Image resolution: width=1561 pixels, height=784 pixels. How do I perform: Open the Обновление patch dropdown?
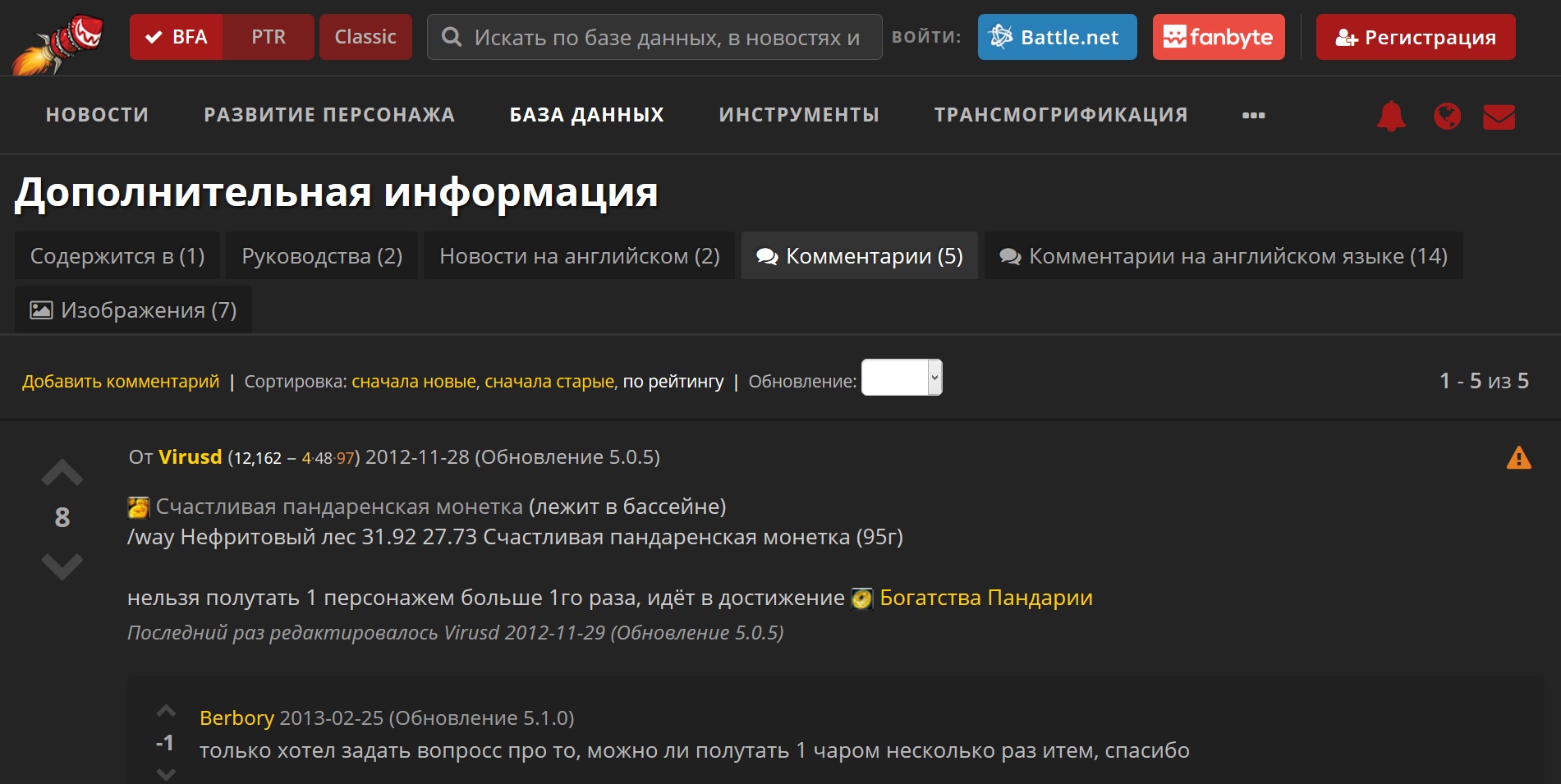tap(901, 378)
